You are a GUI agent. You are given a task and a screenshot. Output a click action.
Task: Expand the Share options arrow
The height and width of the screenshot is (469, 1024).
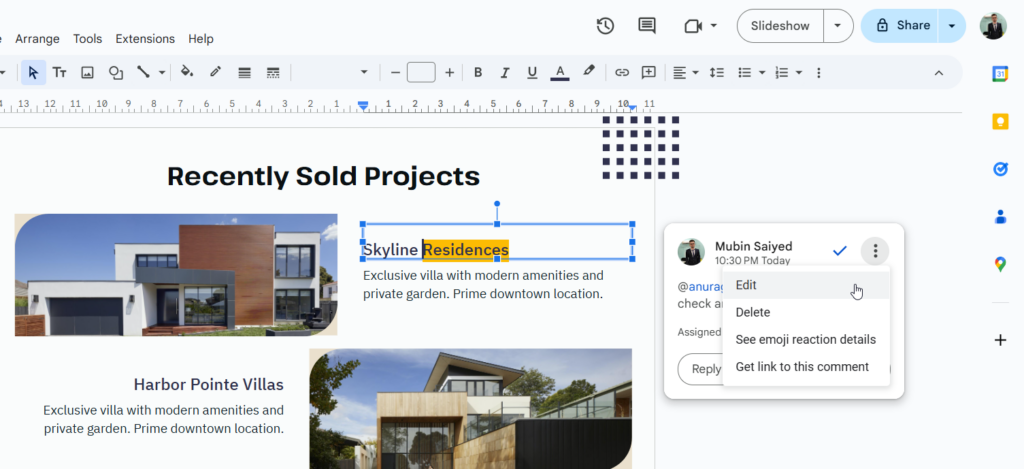tap(951, 26)
